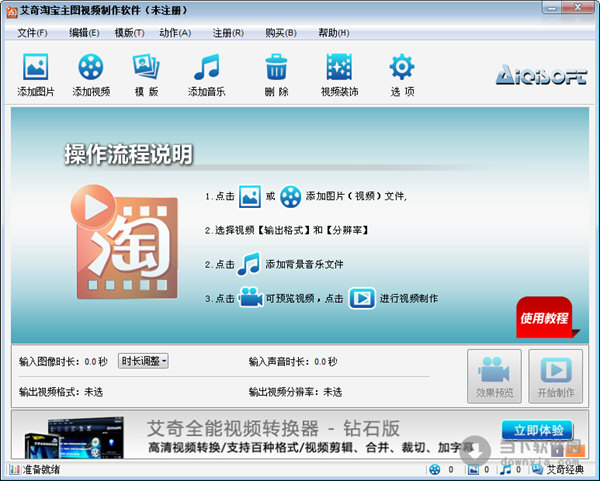Screen dimensions: 600x481
Task: Click the 添加音乐 (add music) note icon
Action: 207,67
